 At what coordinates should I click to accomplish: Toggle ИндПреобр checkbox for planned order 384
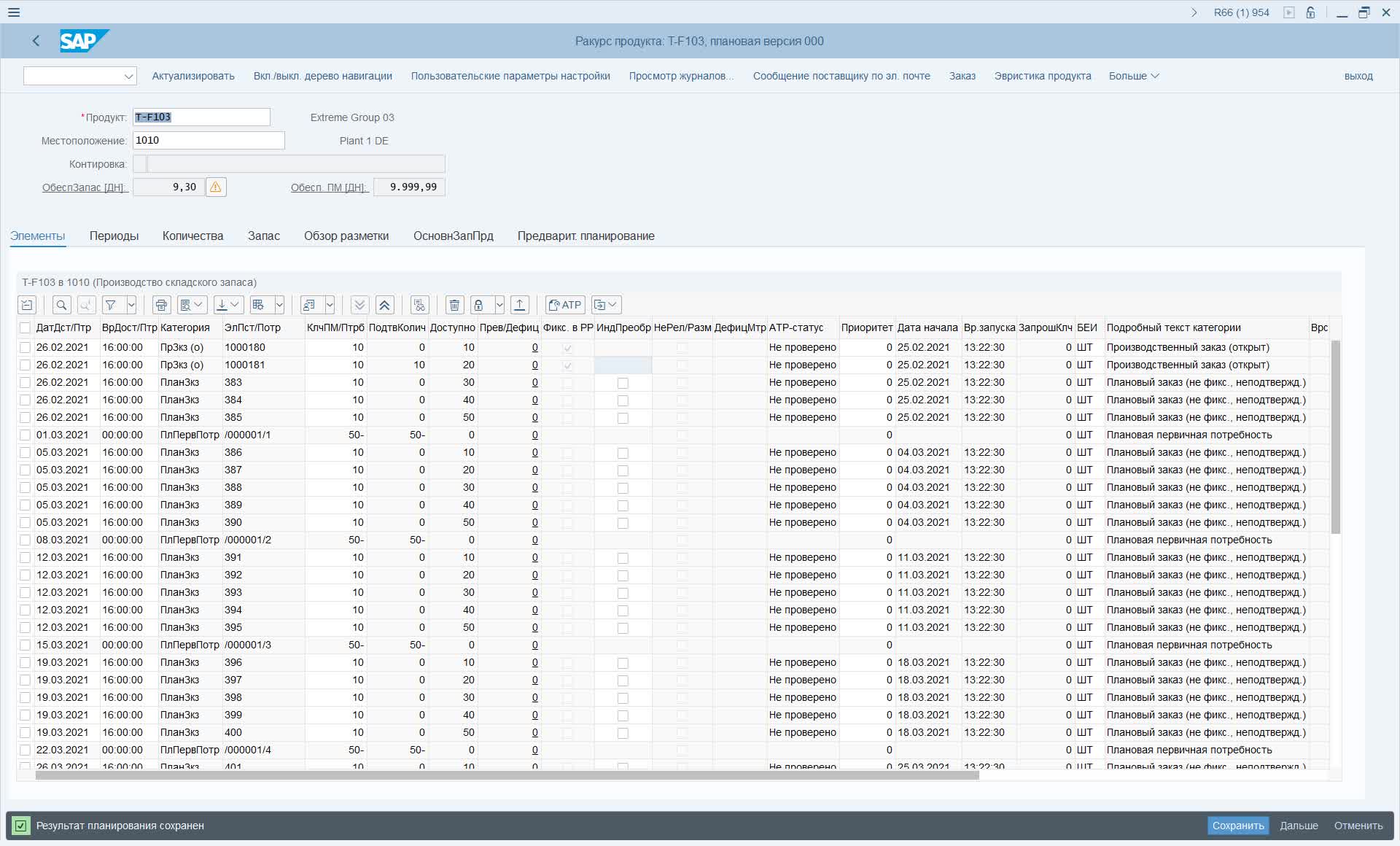(x=623, y=400)
